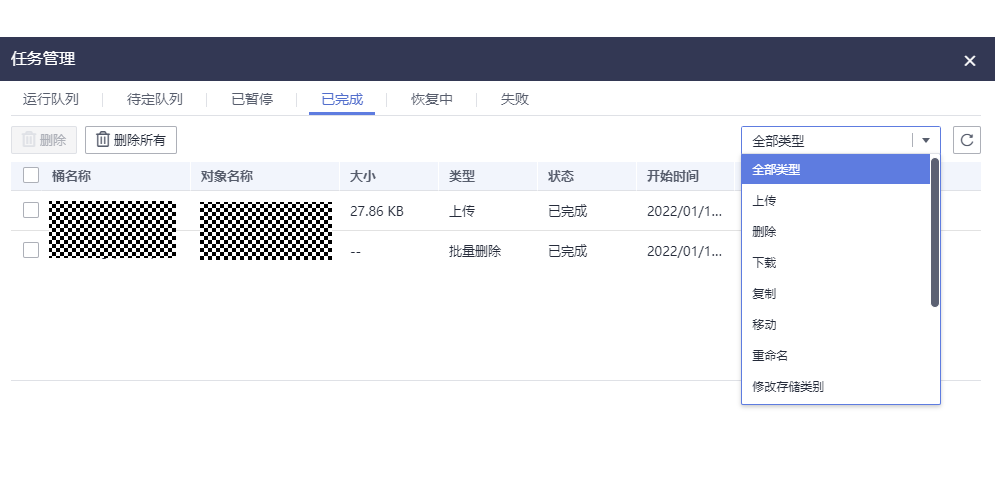This screenshot has width=995, height=497.
Task: Click the 删除所有 trash button
Action: tap(131, 141)
